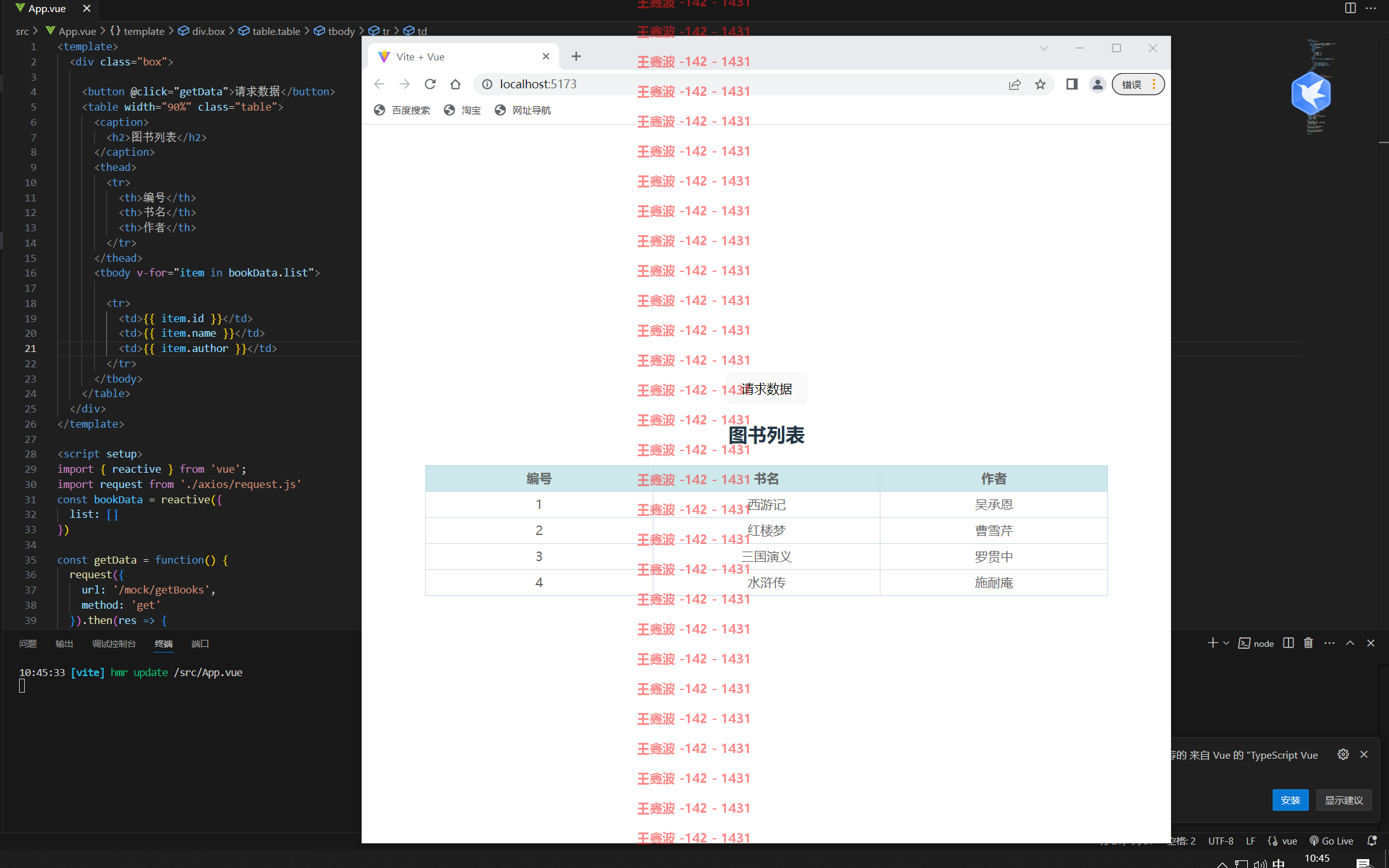Dismiss the TypeScript Vue notification
This screenshot has width=1389, height=868.
tap(1364, 754)
